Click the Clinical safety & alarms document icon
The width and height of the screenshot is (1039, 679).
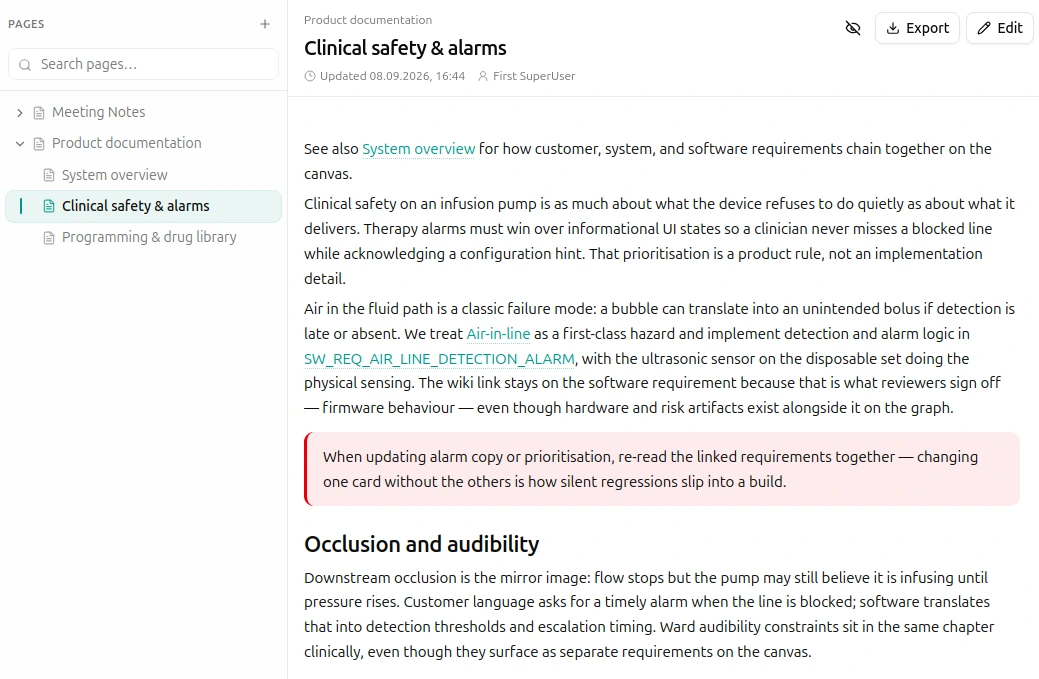coord(49,206)
